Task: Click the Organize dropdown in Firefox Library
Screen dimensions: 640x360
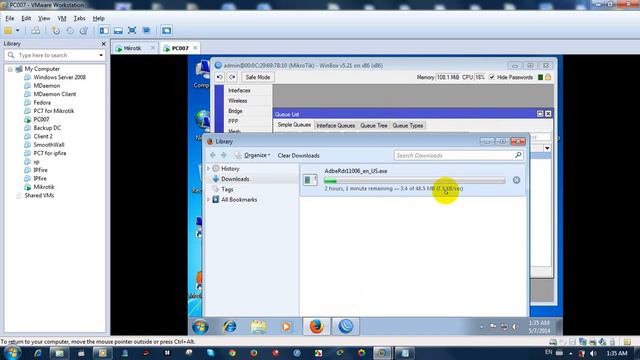Action: click(x=253, y=156)
